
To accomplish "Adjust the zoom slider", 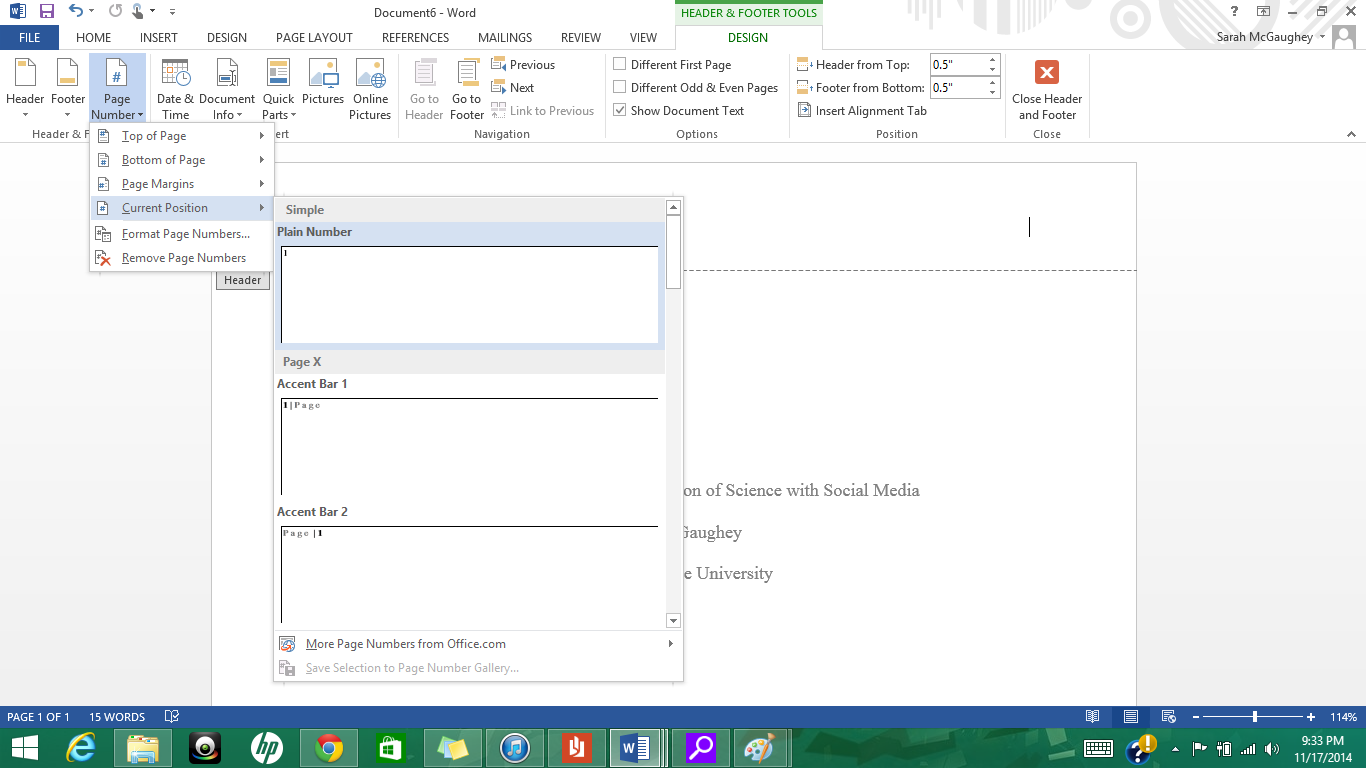I will pos(1253,717).
